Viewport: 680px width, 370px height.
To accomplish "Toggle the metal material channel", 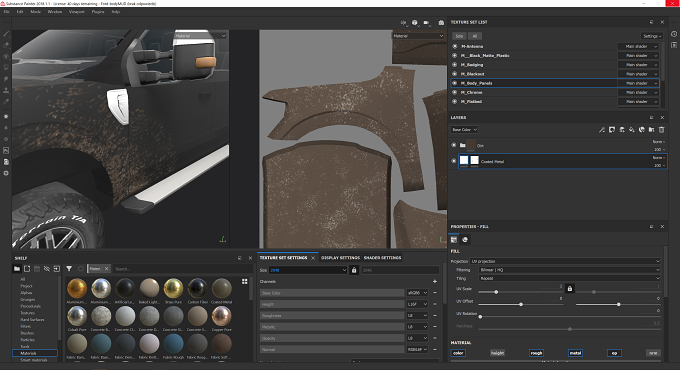I will [575, 353].
